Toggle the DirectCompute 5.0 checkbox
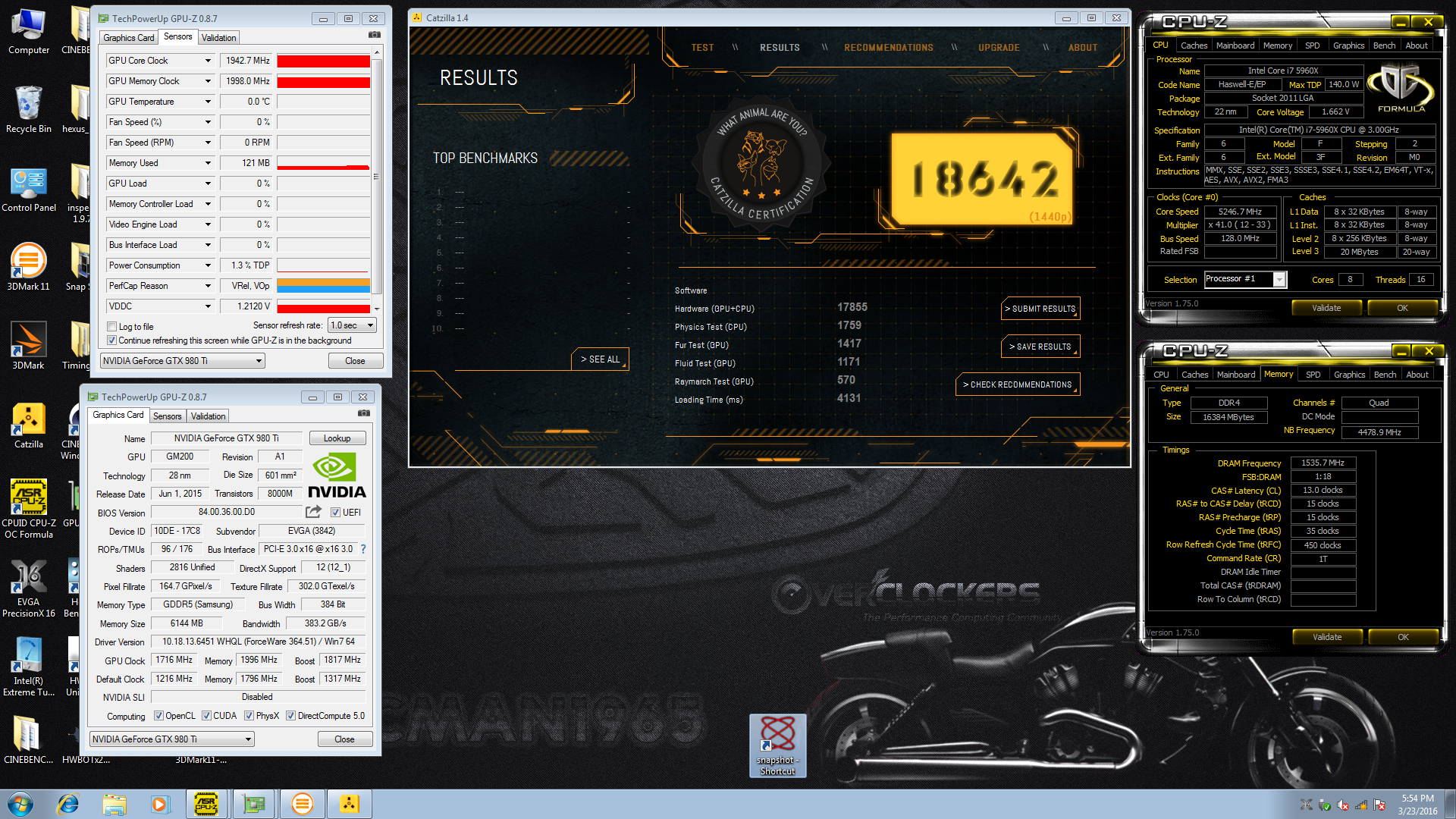Image resolution: width=1456 pixels, height=819 pixels. [290, 716]
